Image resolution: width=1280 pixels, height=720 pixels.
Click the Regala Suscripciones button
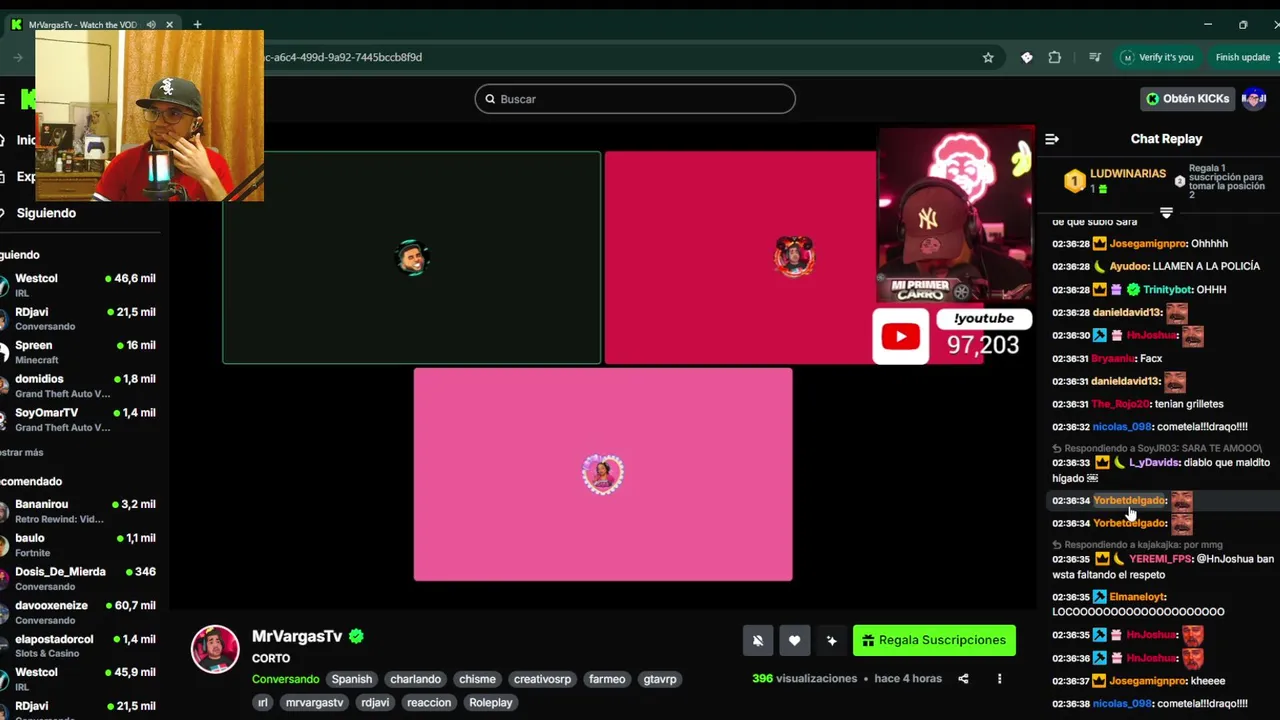pos(934,640)
